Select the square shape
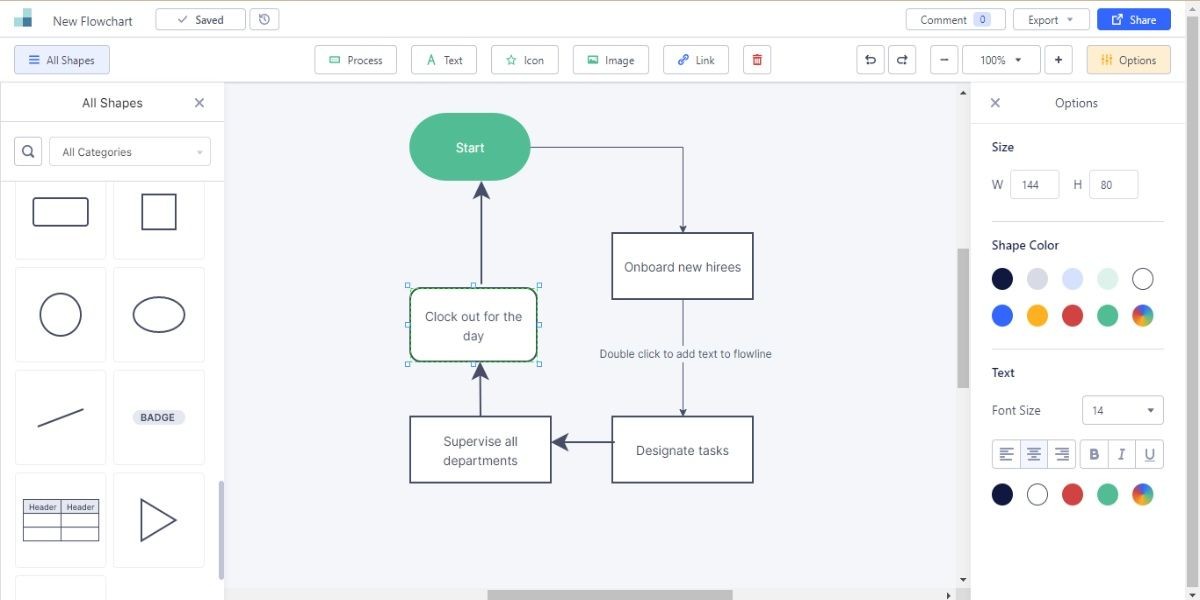The width and height of the screenshot is (1200, 600). (x=159, y=212)
